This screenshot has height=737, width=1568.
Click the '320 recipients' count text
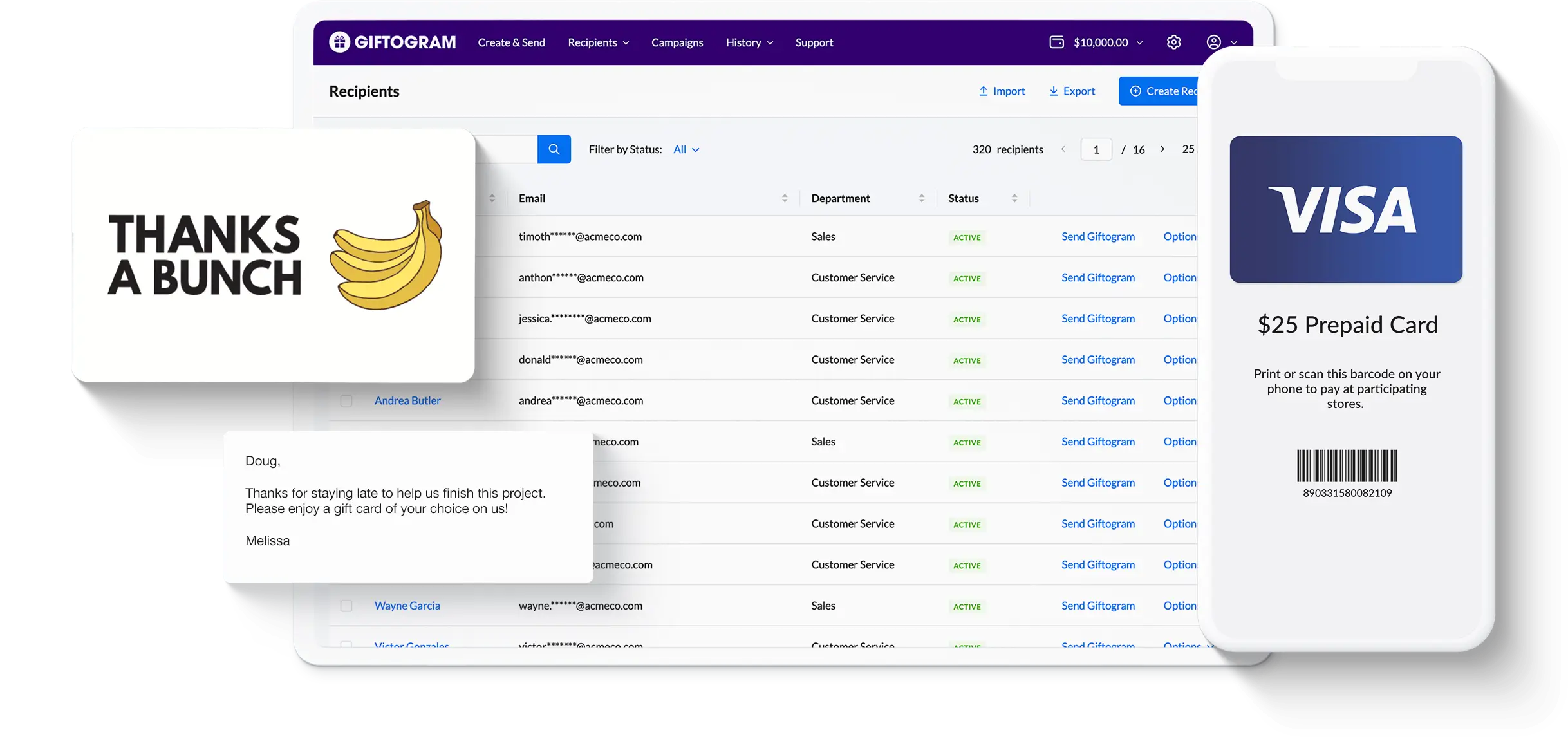pos(1007,149)
